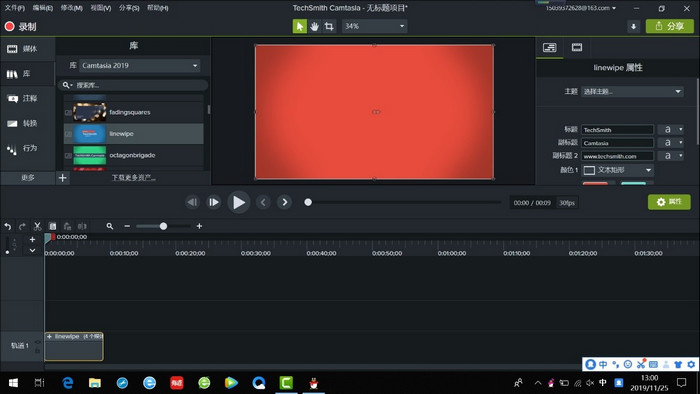Image resolution: width=700 pixels, height=394 pixels.
Task: Switch to the text properties tab icon
Action: 550,47
